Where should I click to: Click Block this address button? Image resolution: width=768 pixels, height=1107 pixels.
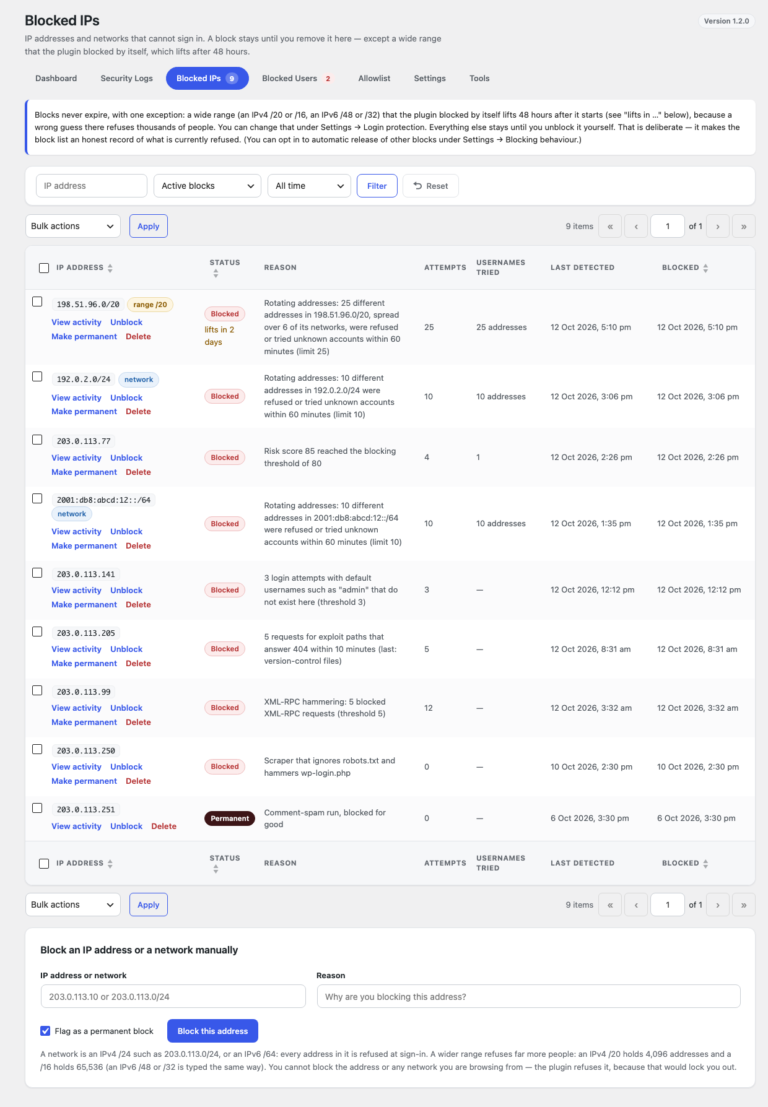(x=212, y=1031)
